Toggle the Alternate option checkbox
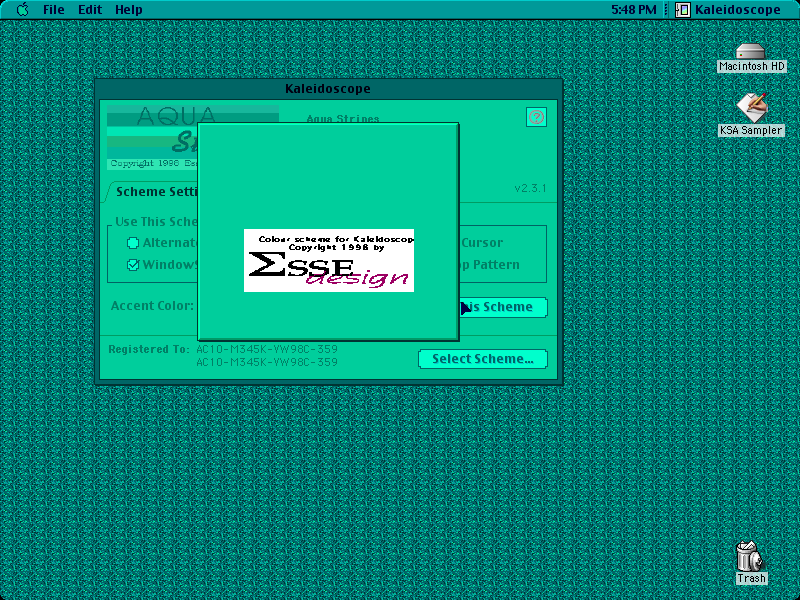Viewport: 800px width, 600px height. point(133,243)
